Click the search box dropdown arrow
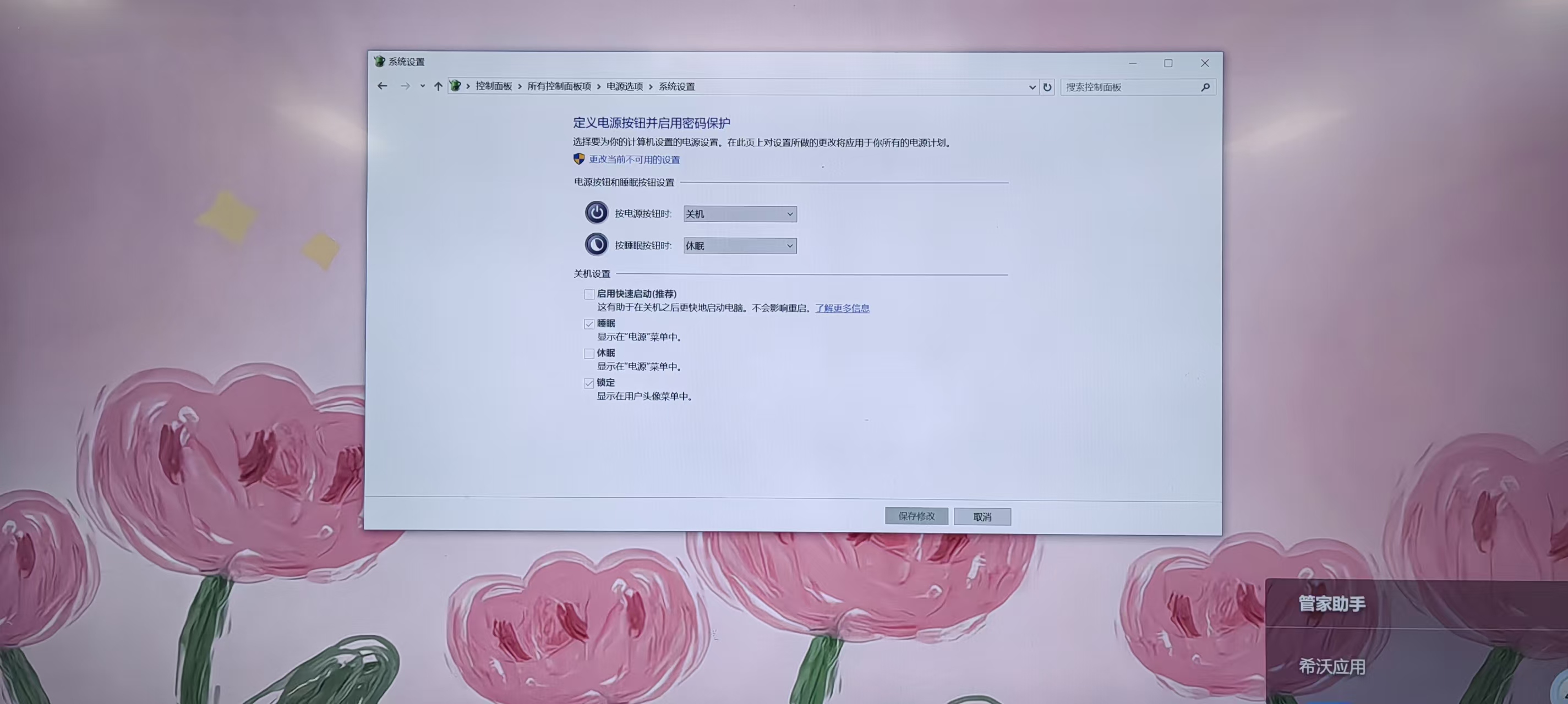The image size is (1568, 704). (x=1031, y=87)
